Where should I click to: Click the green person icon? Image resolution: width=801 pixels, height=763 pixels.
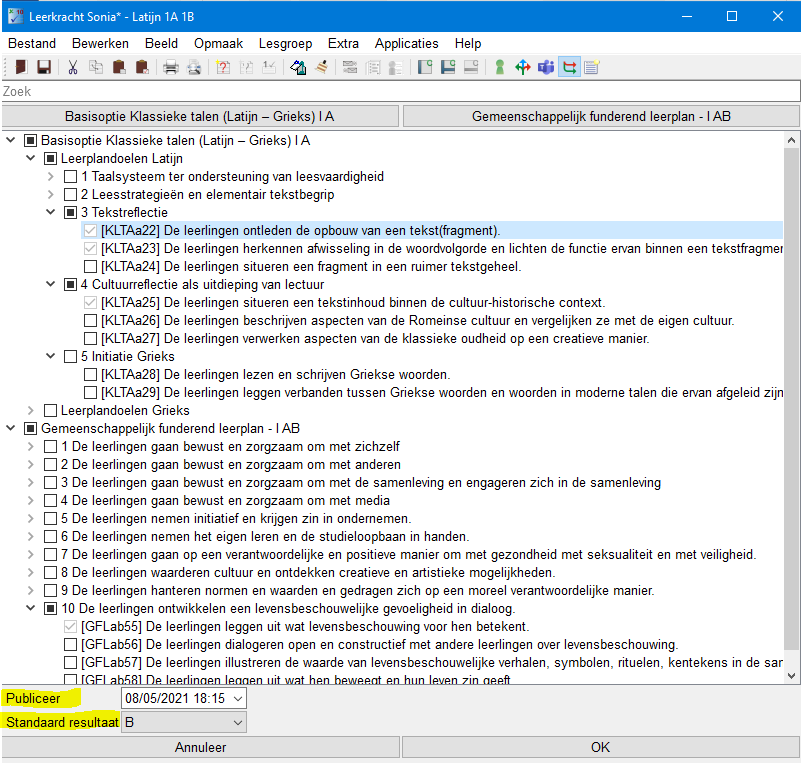click(500, 67)
